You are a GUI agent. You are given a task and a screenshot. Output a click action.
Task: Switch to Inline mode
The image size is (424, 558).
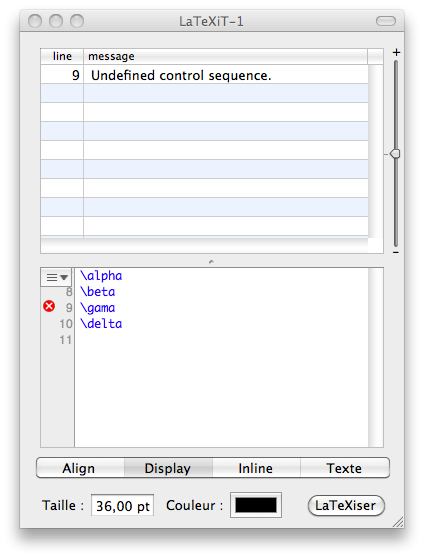click(256, 468)
